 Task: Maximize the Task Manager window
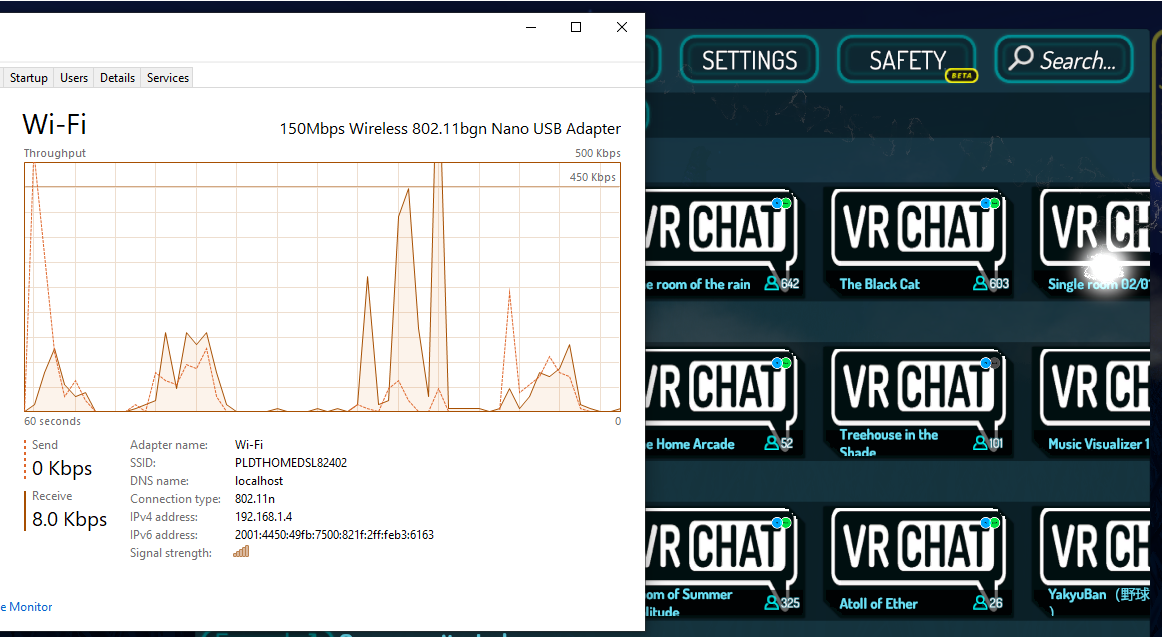pyautogui.click(x=576, y=27)
